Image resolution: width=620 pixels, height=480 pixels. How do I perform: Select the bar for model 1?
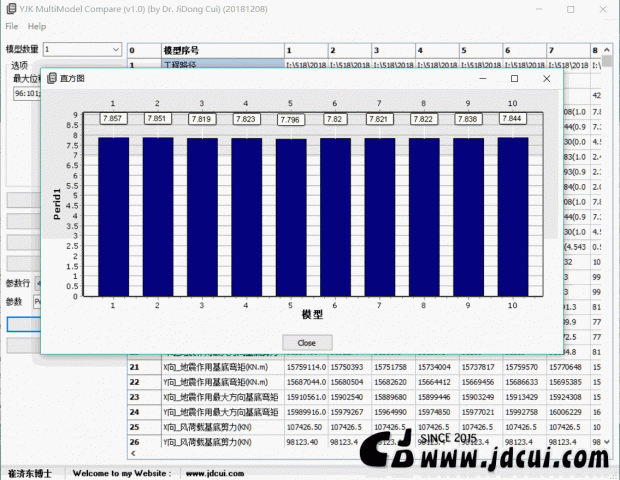point(113,216)
